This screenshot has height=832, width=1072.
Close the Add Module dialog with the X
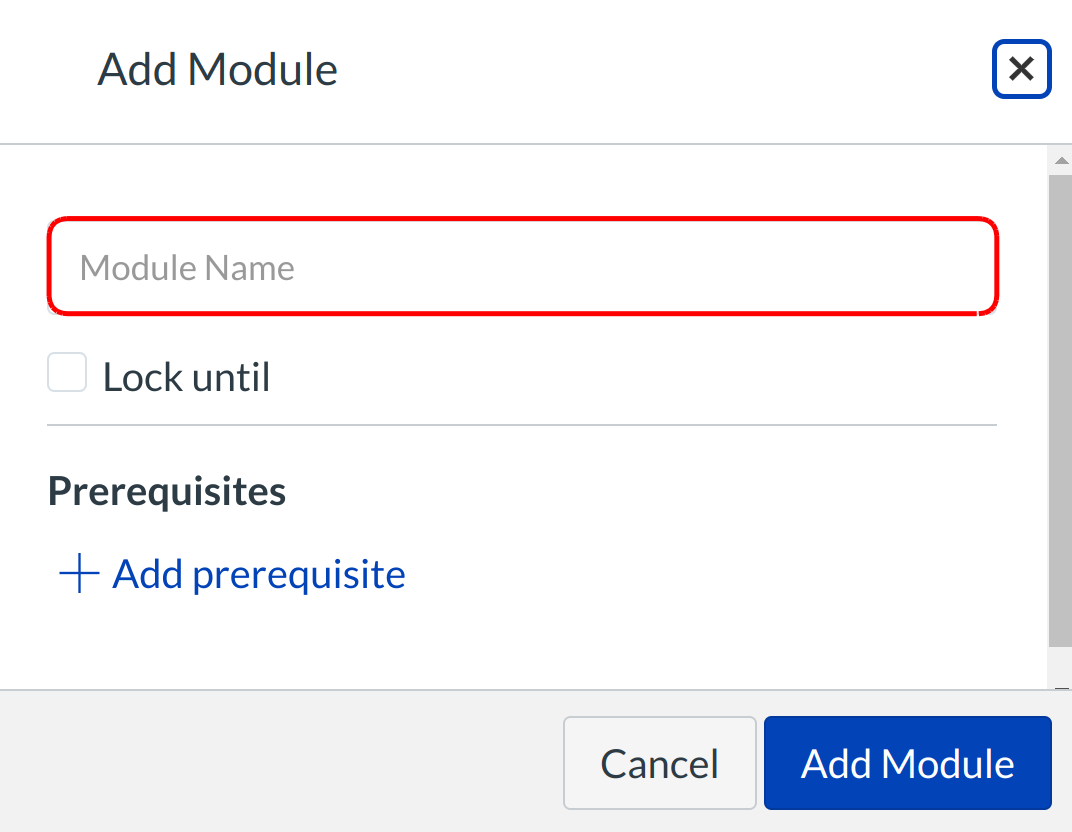pyautogui.click(x=1021, y=69)
